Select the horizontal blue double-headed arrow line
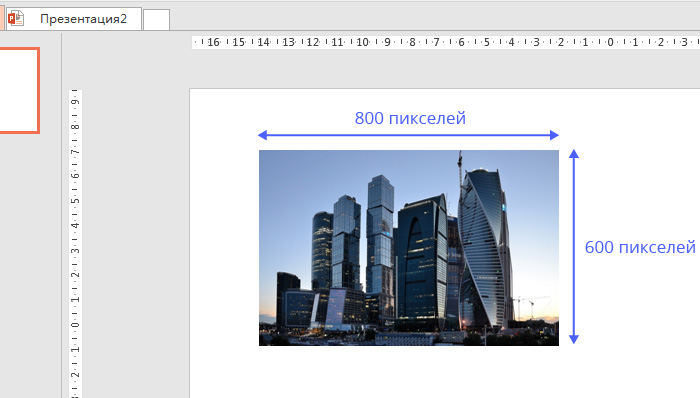 coord(408,135)
